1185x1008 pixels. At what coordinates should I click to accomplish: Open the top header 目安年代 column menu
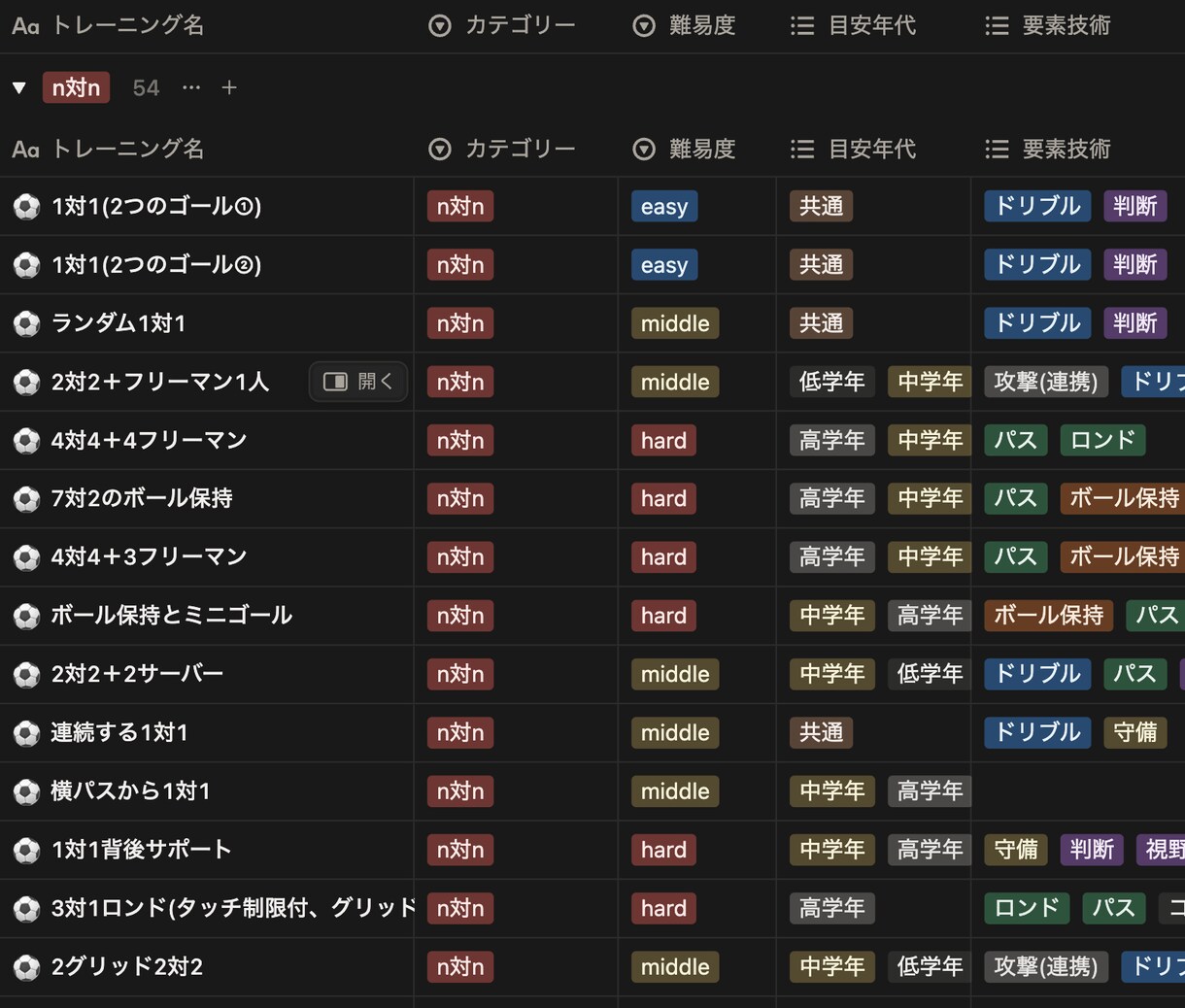click(853, 25)
